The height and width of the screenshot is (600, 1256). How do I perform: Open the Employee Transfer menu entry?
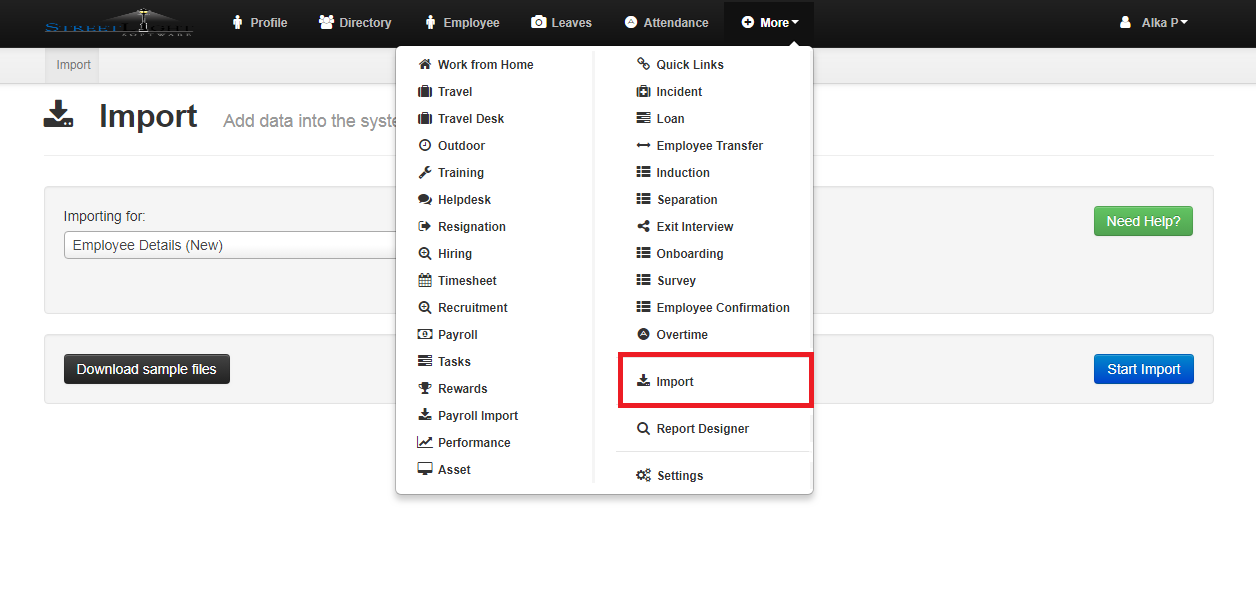coord(709,146)
